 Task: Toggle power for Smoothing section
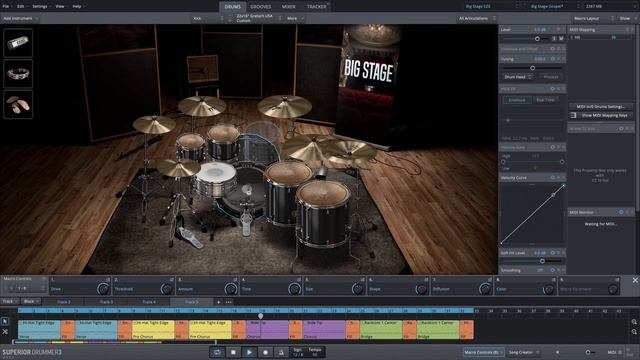(x=553, y=270)
